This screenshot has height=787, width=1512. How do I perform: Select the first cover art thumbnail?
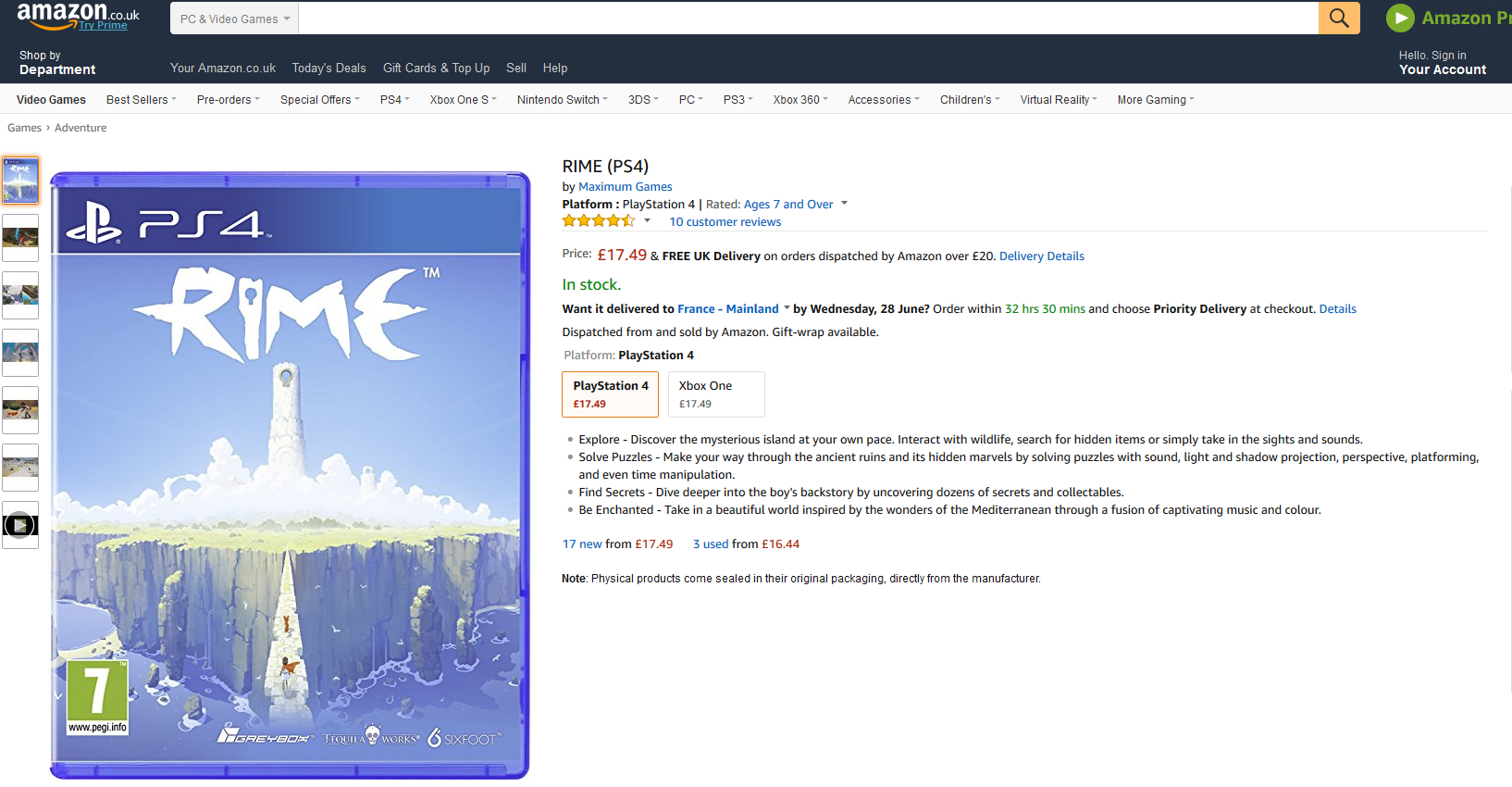pyautogui.click(x=20, y=181)
